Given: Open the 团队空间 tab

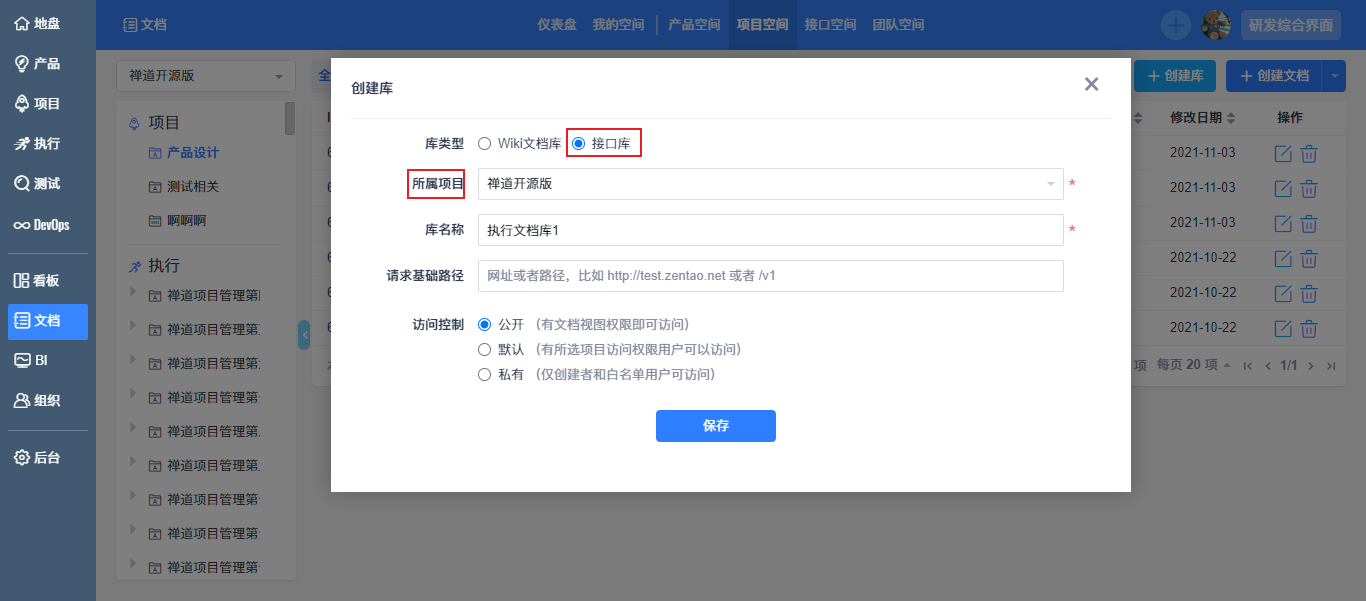Looking at the screenshot, I should coord(897,24).
